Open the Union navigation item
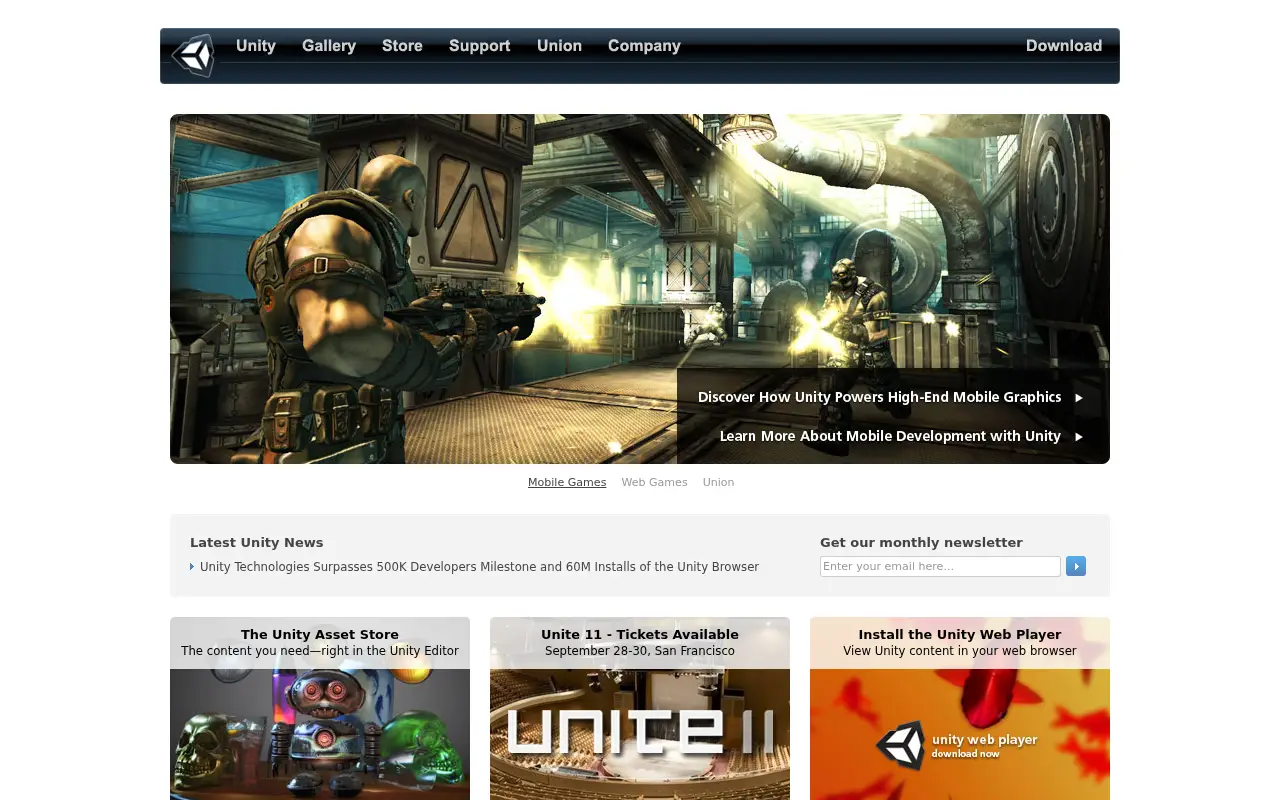This screenshot has height=800, width=1280. pos(559,46)
